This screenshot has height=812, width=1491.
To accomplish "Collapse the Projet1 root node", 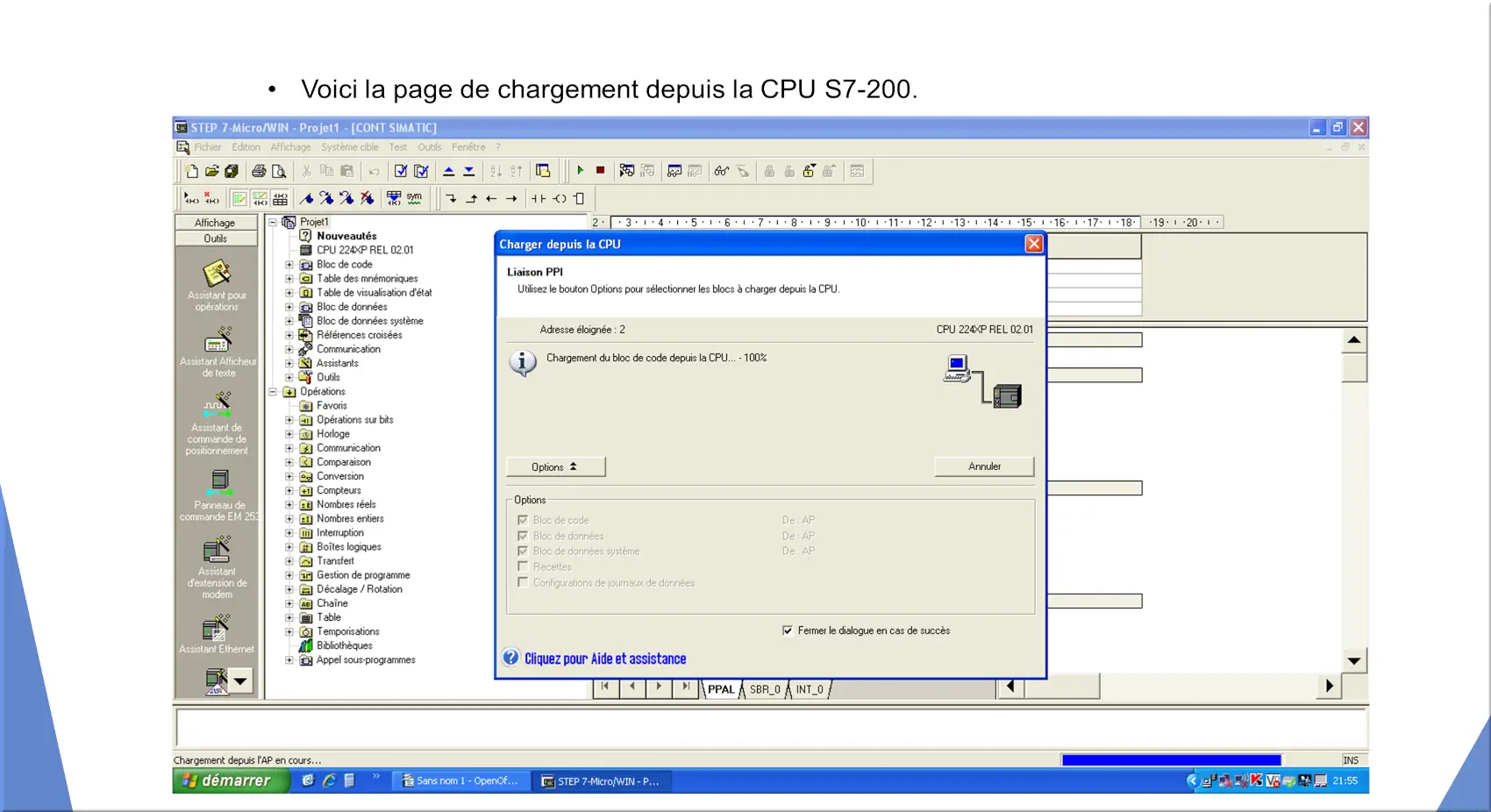I will click(273, 223).
